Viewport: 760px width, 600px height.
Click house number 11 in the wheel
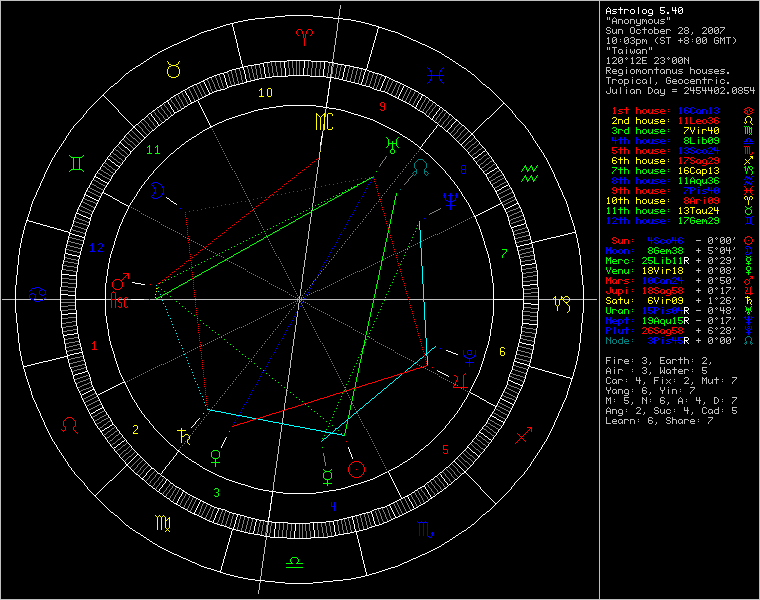(153, 150)
